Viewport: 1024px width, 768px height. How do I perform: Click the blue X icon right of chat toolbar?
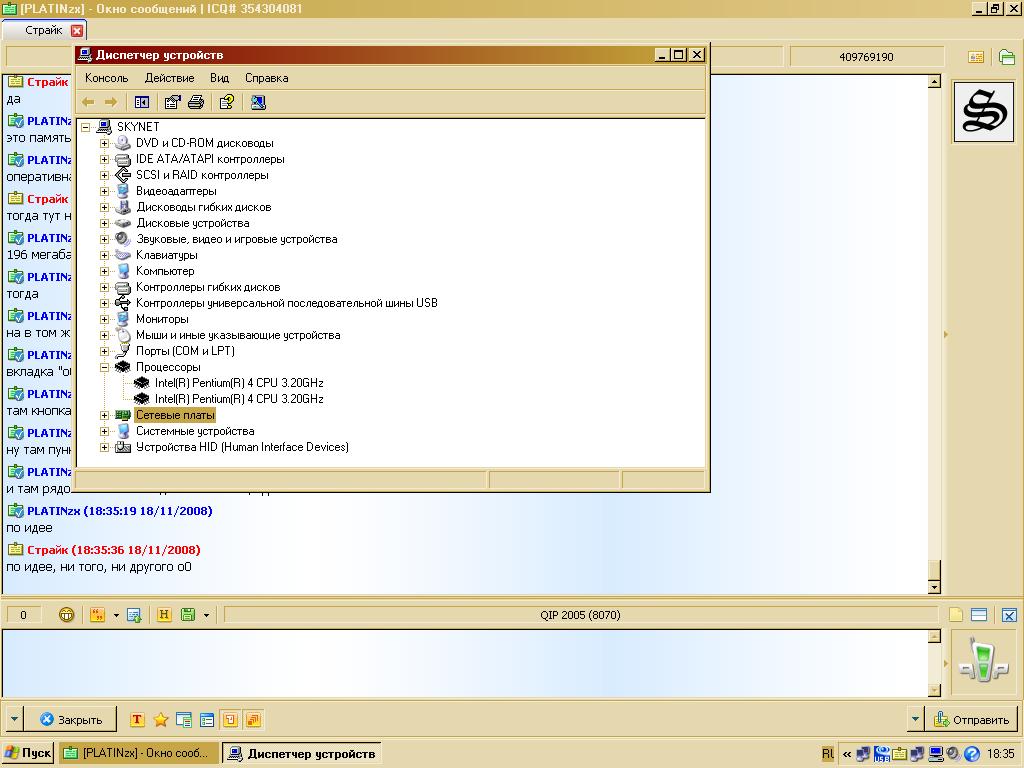pos(1009,615)
